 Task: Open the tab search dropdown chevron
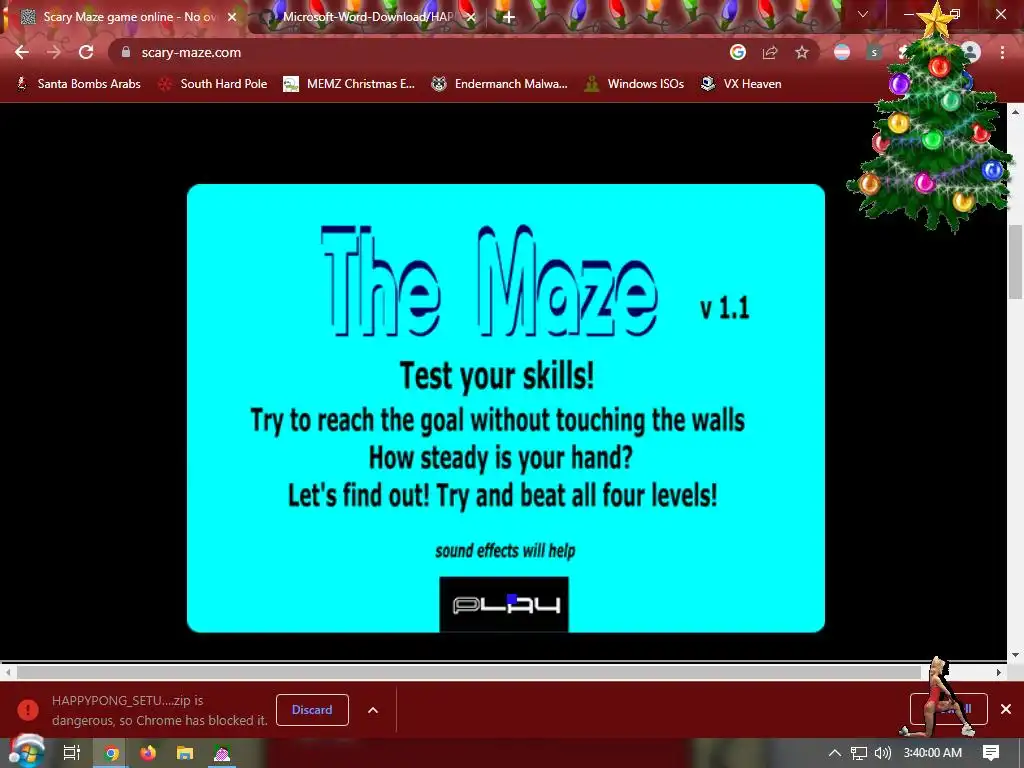pyautogui.click(x=863, y=14)
